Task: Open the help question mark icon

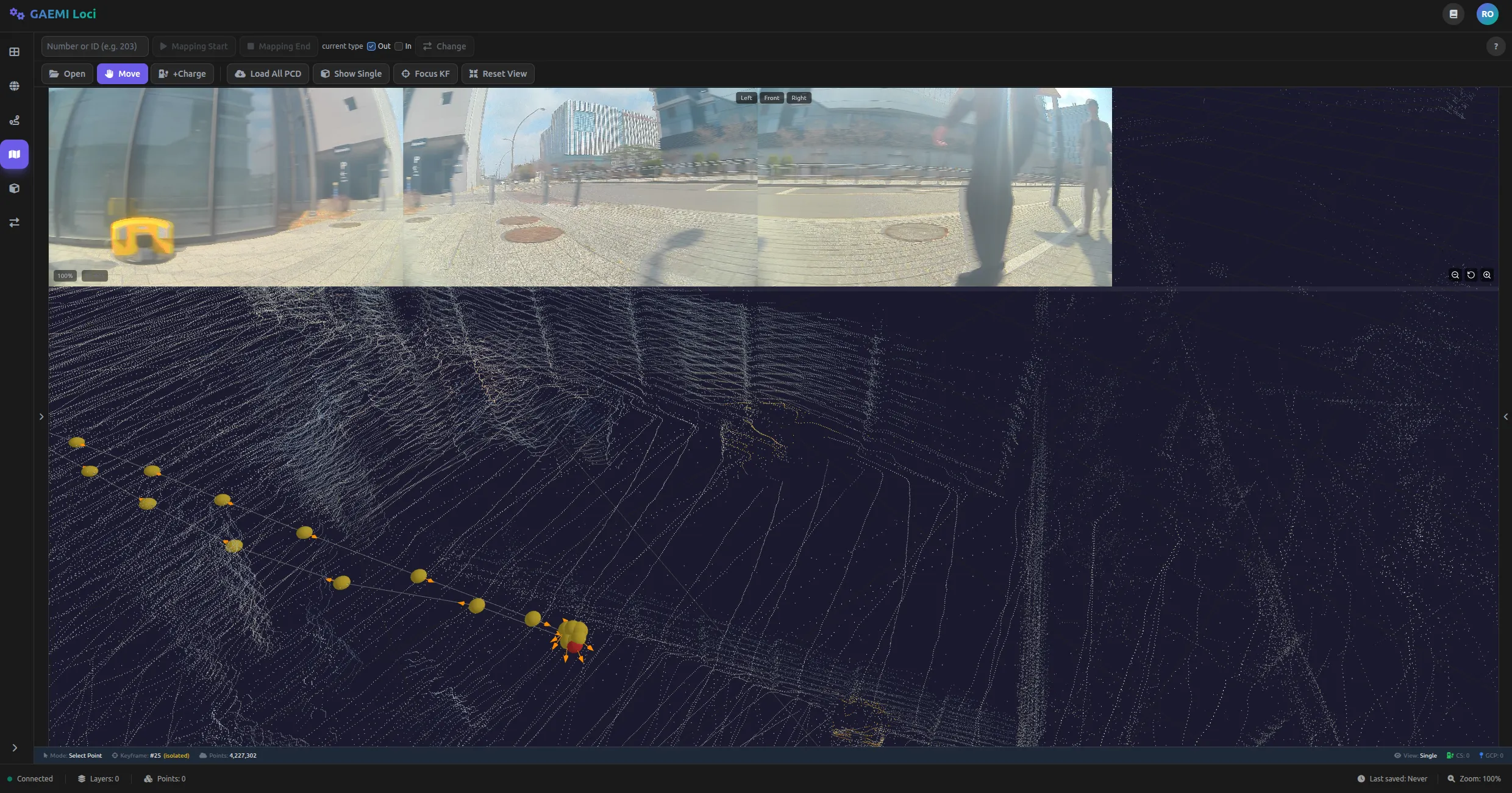Action: 1496,46
